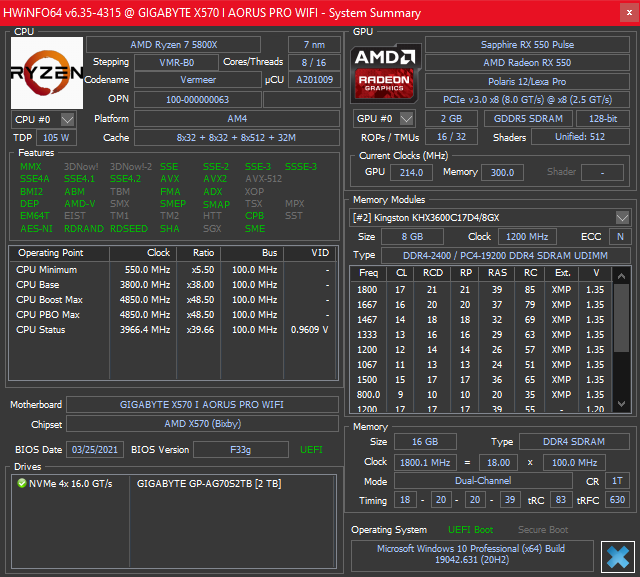Screen dimensions: 640x577
Task: Click the AMD X570 (Bixby) chipset field
Action: (202, 424)
